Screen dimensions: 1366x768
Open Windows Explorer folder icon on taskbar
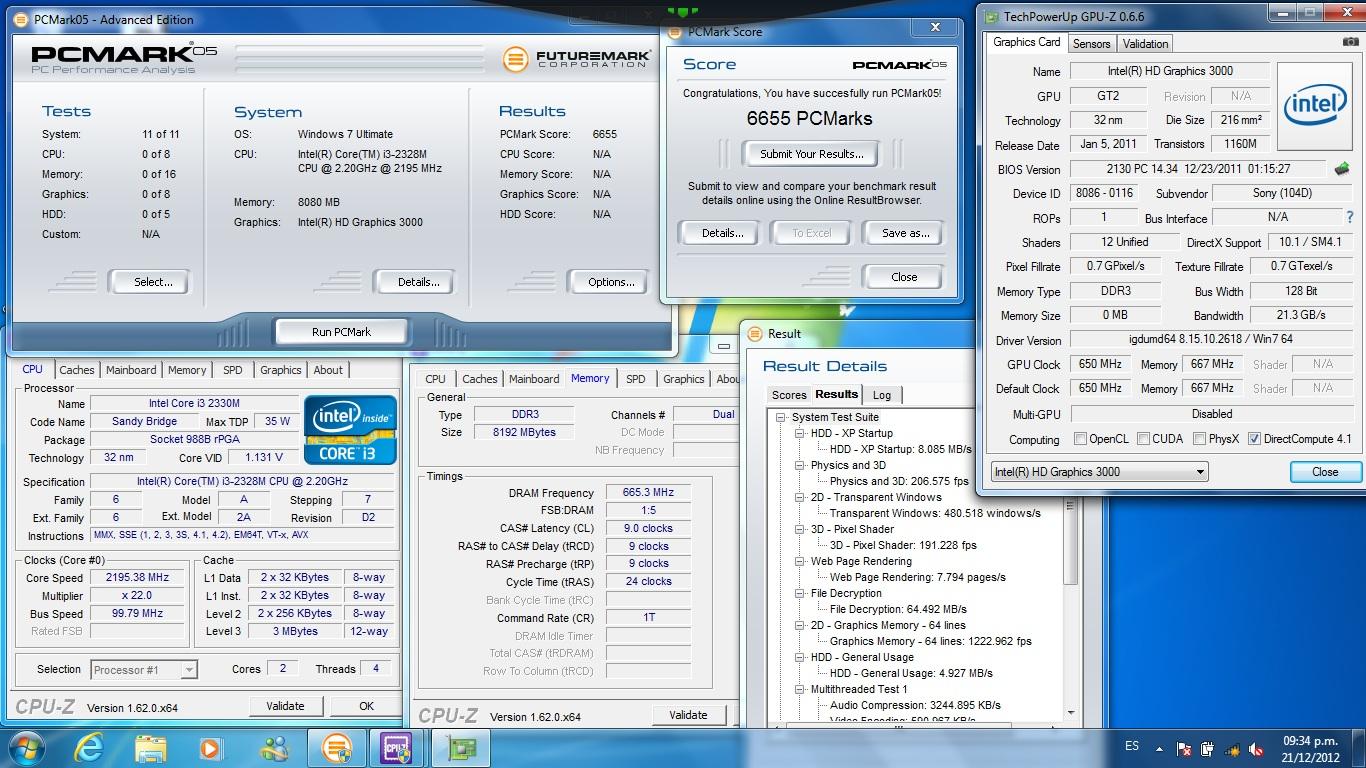pos(151,748)
